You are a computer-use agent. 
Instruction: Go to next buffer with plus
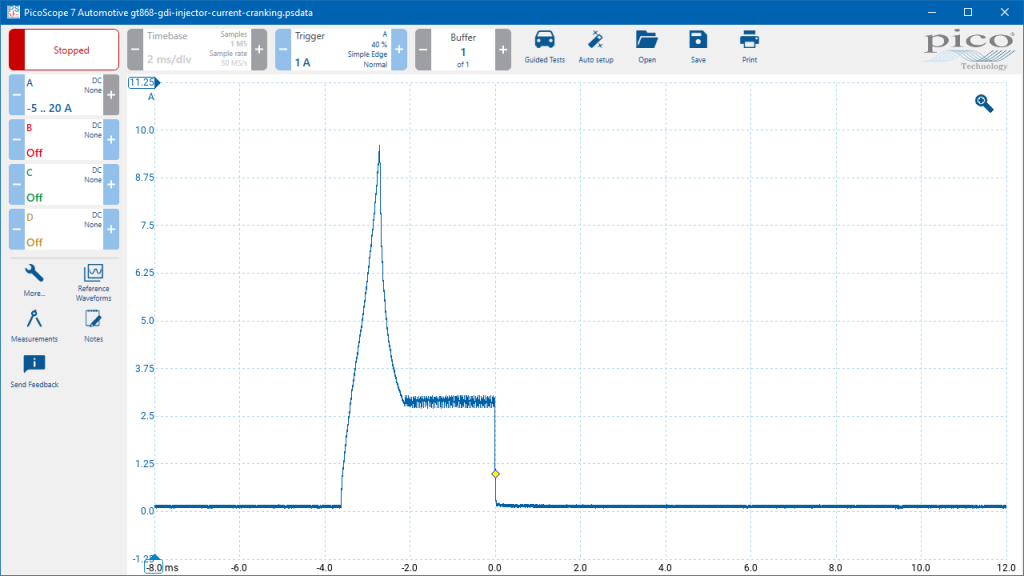click(x=503, y=50)
